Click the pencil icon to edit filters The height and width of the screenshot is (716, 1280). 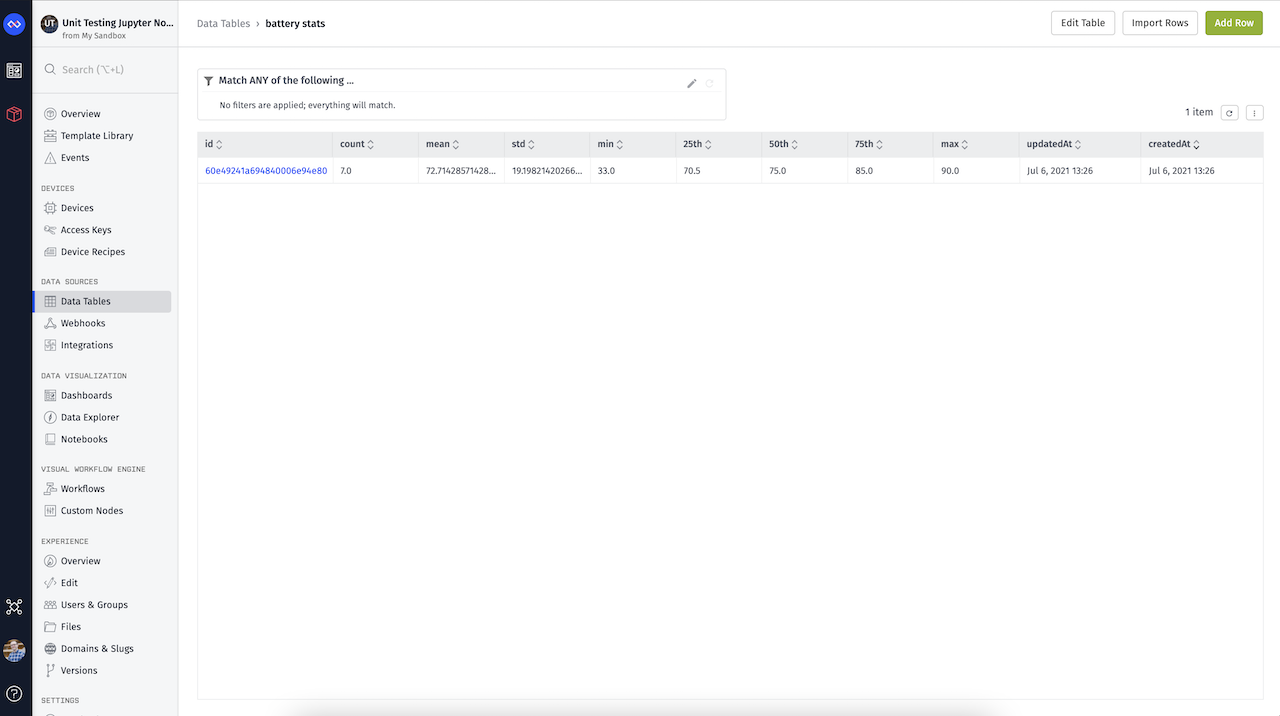(x=691, y=83)
